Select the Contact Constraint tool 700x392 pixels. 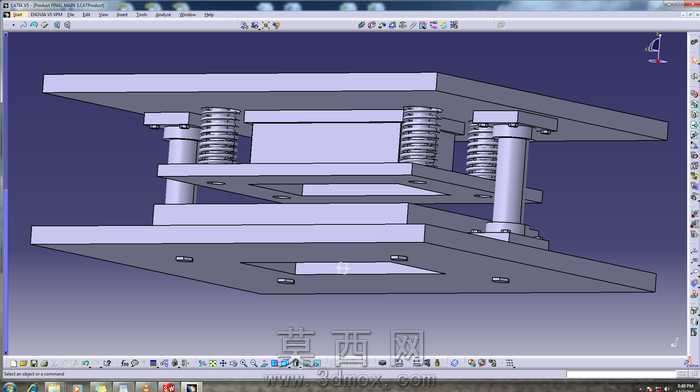point(371,25)
